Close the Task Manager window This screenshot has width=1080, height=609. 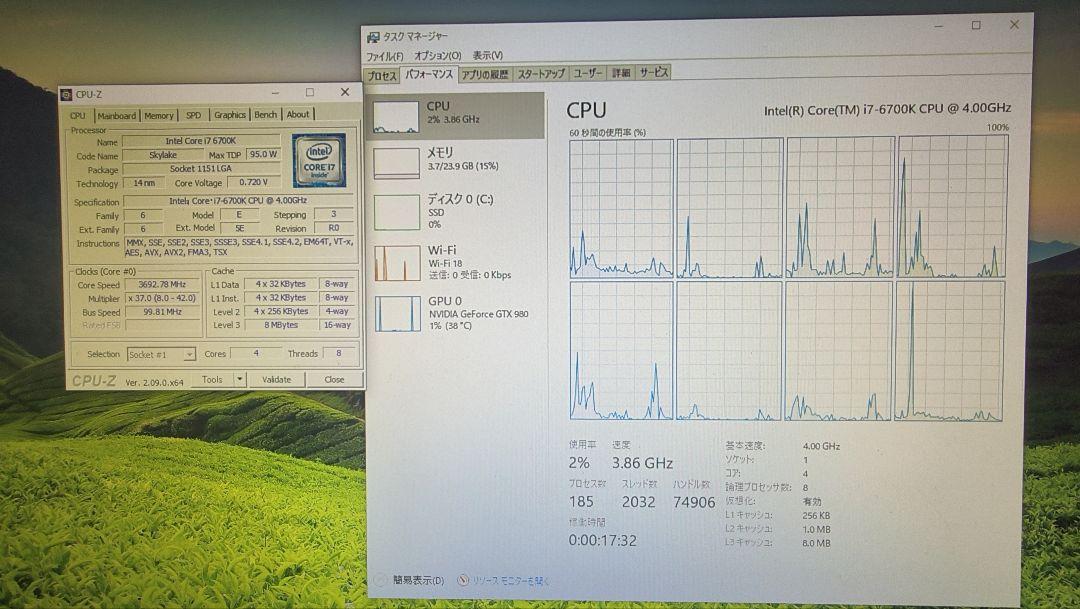click(x=1014, y=25)
